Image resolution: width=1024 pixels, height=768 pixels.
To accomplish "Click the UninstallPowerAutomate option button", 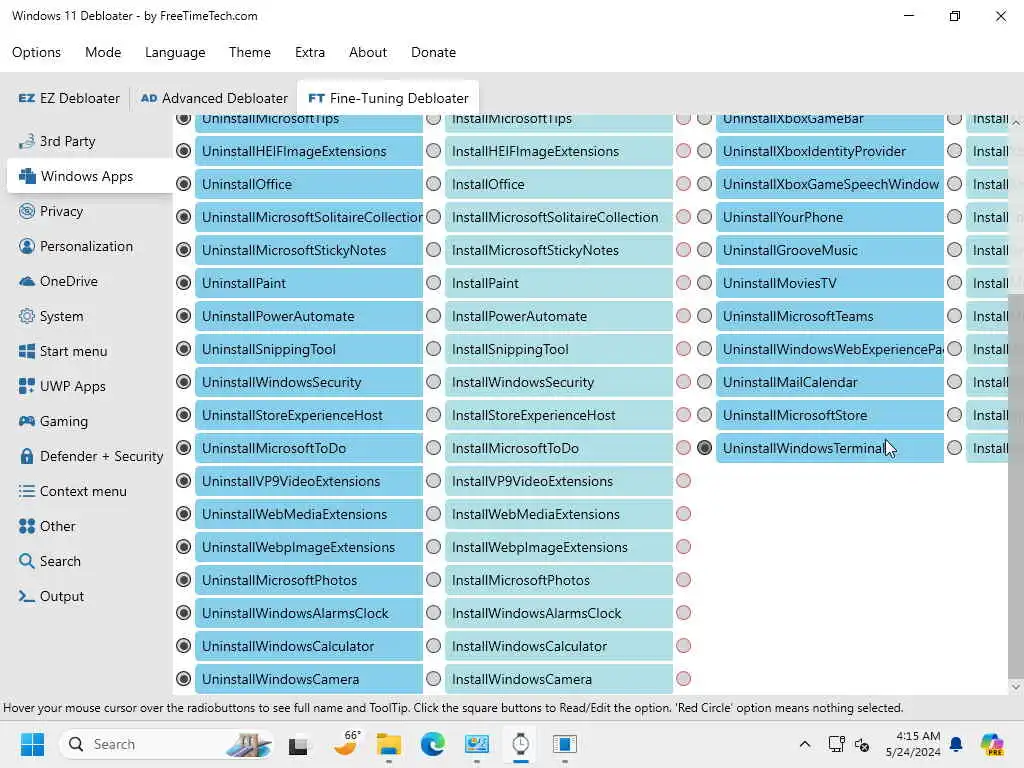I will (x=309, y=316).
